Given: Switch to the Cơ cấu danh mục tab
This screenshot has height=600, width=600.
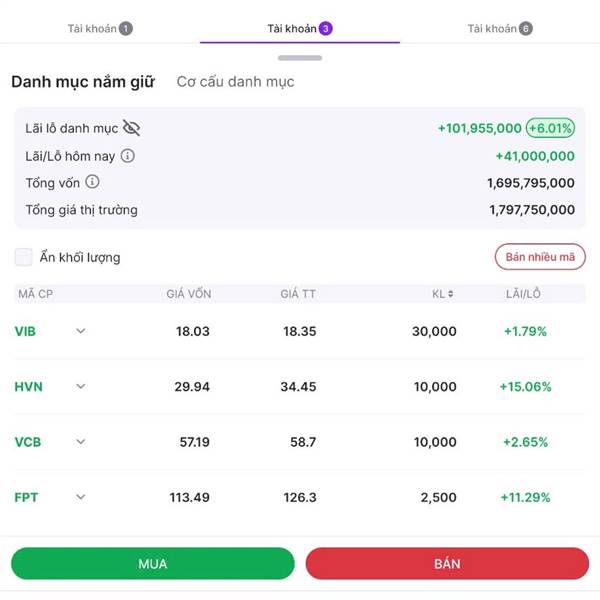Looking at the screenshot, I should 235,82.
